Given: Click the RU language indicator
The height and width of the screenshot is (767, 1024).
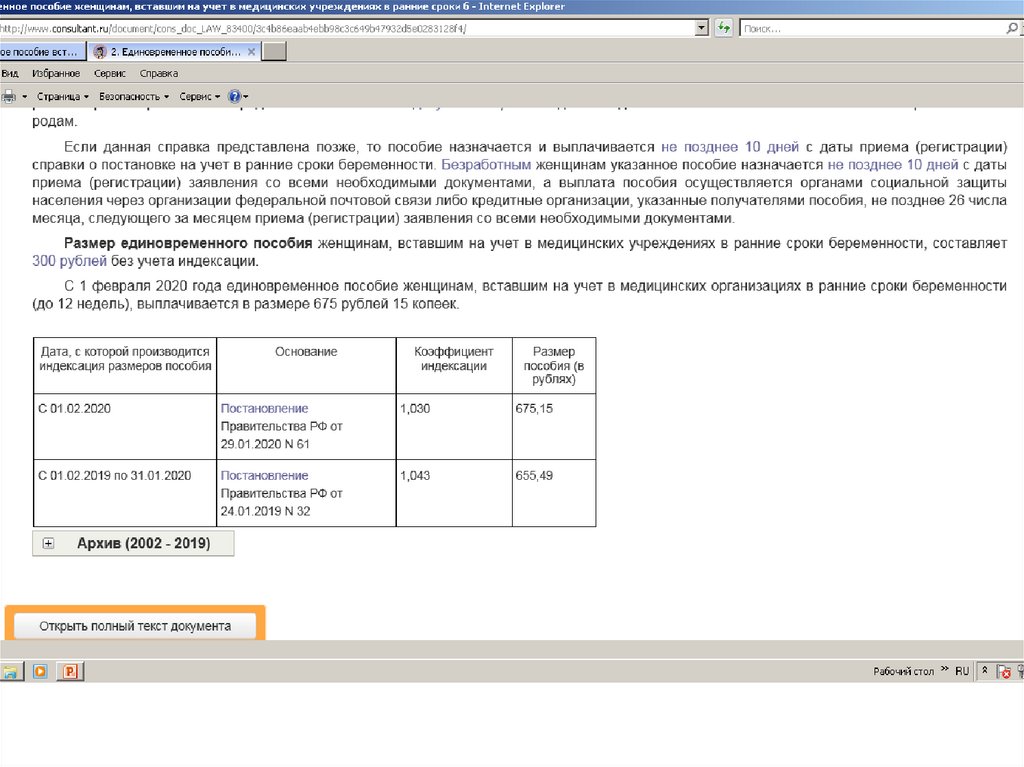Looking at the screenshot, I should pyautogui.click(x=962, y=671).
